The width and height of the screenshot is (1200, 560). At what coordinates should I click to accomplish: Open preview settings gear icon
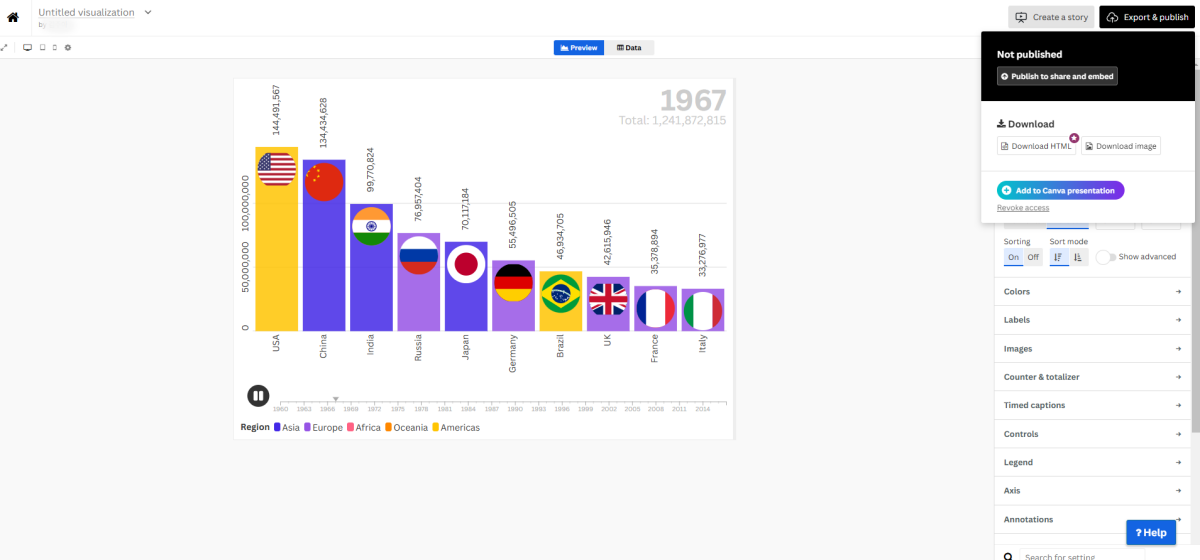click(68, 47)
